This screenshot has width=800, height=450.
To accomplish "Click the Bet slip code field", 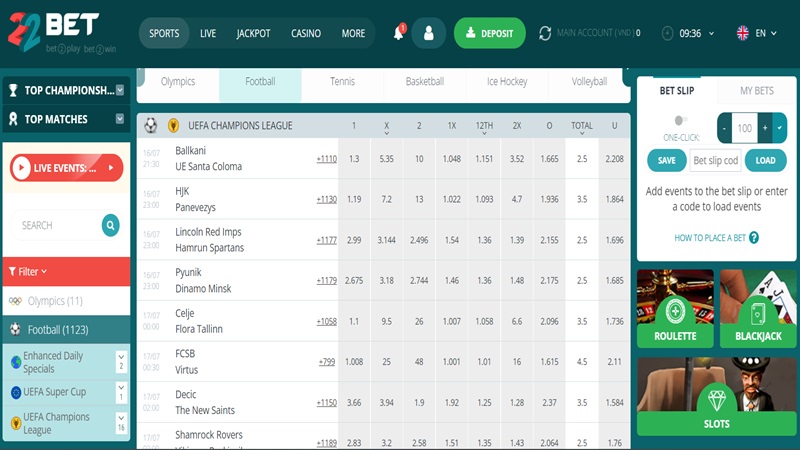I will tap(715, 160).
